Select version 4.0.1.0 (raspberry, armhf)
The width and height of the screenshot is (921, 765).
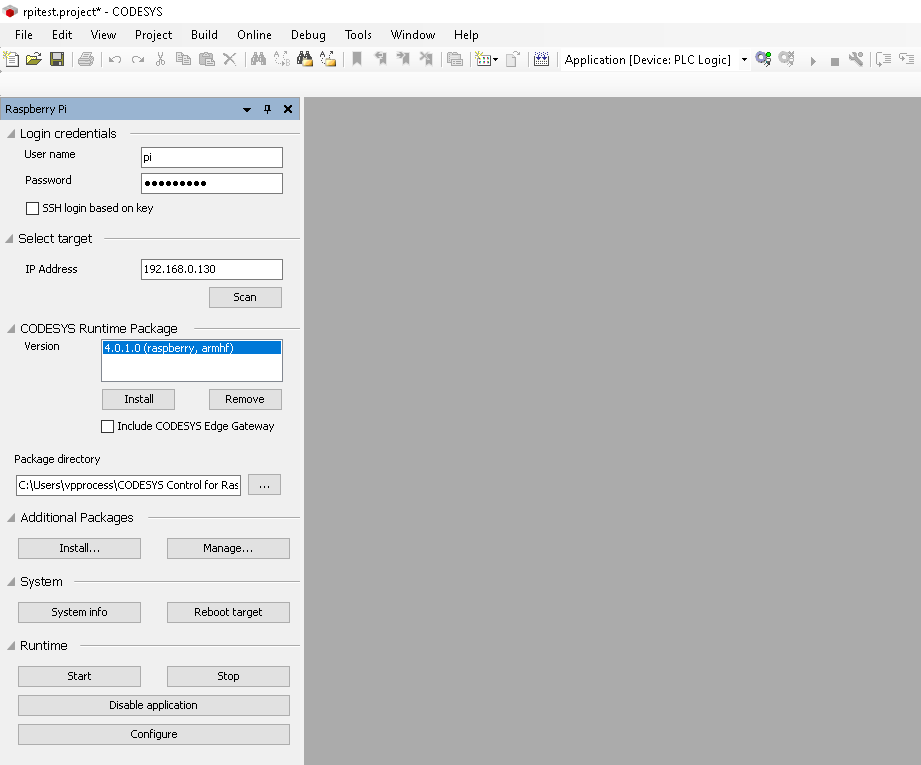[x=191, y=348]
